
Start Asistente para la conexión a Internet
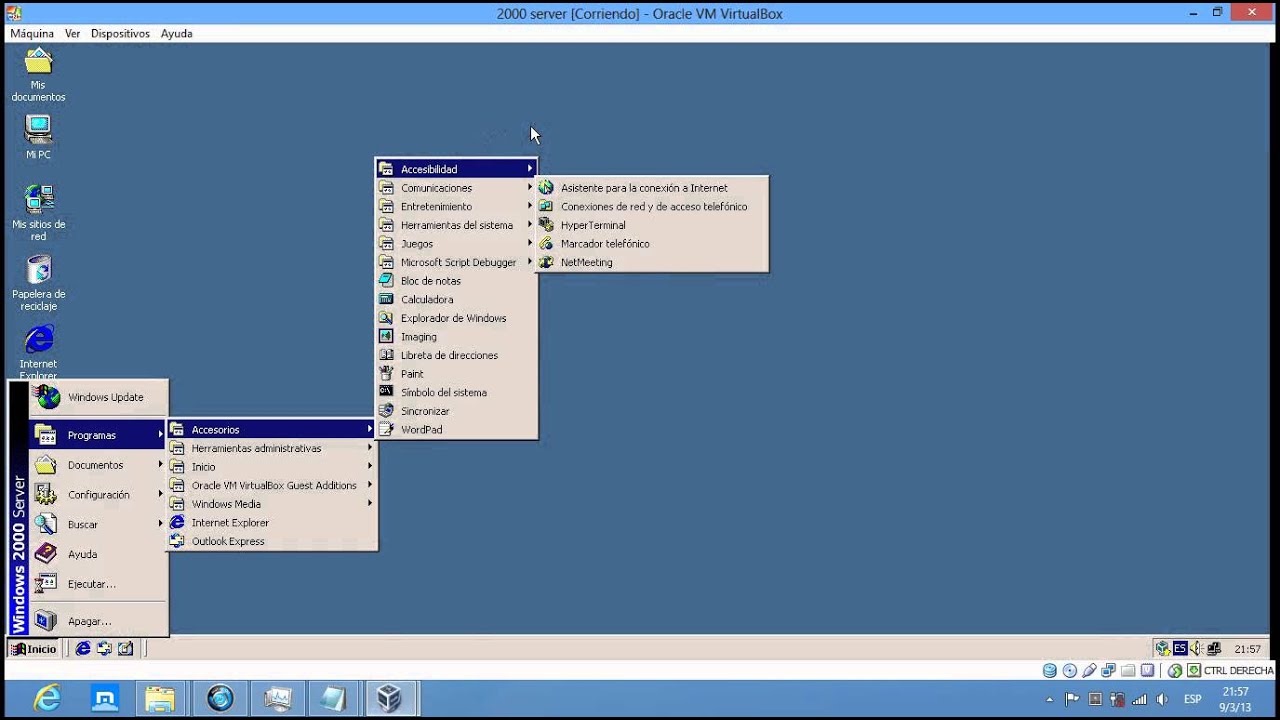click(652, 188)
